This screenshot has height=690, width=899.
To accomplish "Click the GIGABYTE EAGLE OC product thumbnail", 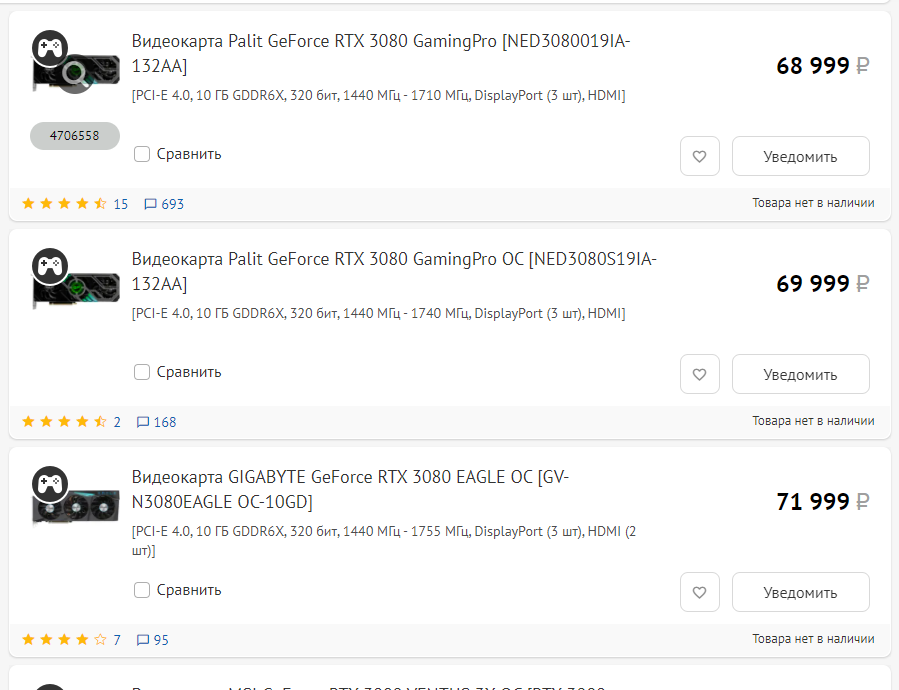I will pos(76,498).
